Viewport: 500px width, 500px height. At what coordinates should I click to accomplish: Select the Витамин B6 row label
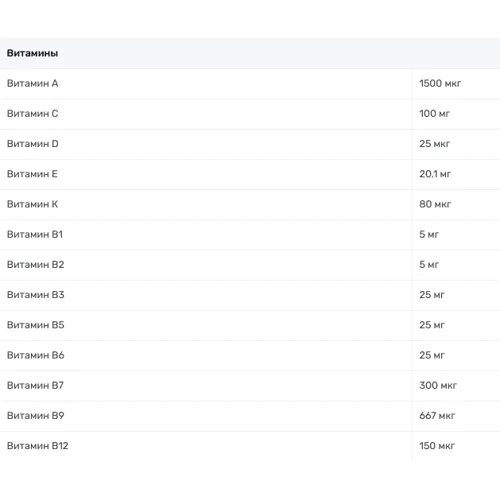[35, 355]
